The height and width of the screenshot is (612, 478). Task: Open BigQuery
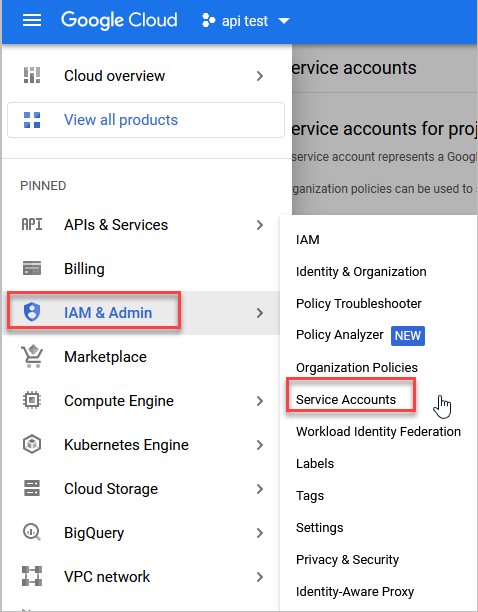pyautogui.click(x=94, y=533)
